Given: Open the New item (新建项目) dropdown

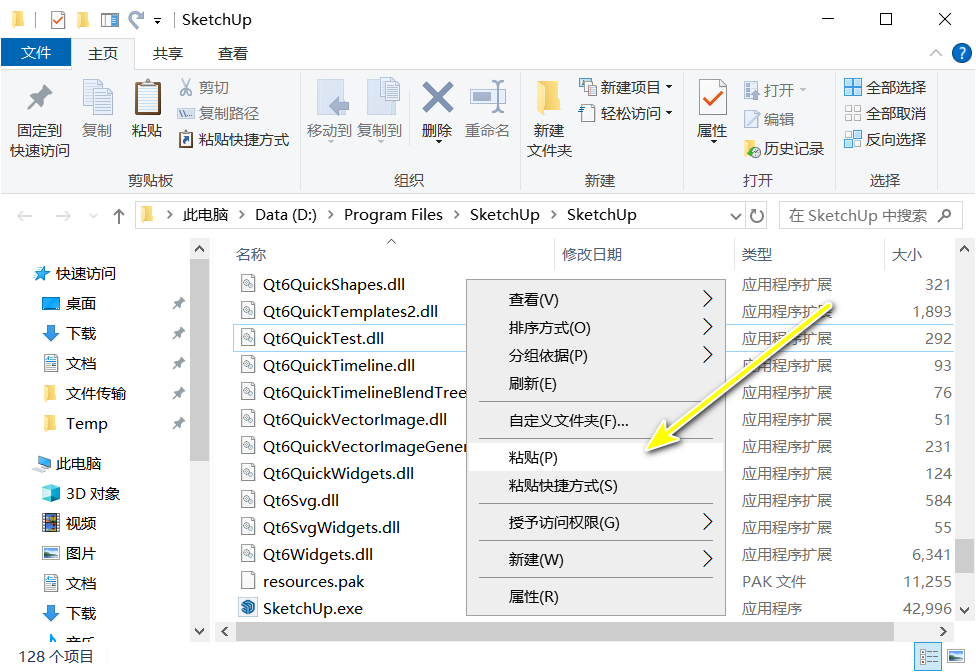Looking at the screenshot, I should coord(669,87).
